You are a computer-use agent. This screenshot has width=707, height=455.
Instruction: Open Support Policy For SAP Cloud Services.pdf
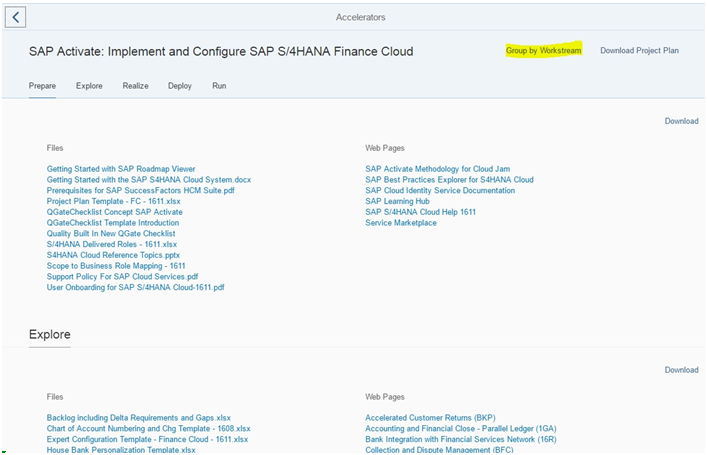(x=122, y=277)
